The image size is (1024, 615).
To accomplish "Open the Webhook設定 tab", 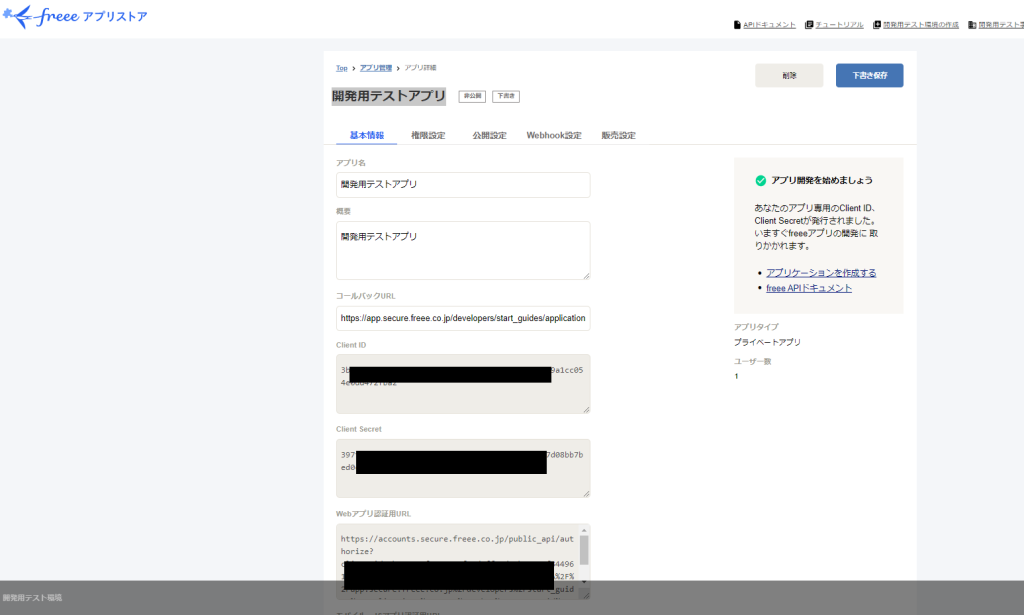I will coord(554,134).
